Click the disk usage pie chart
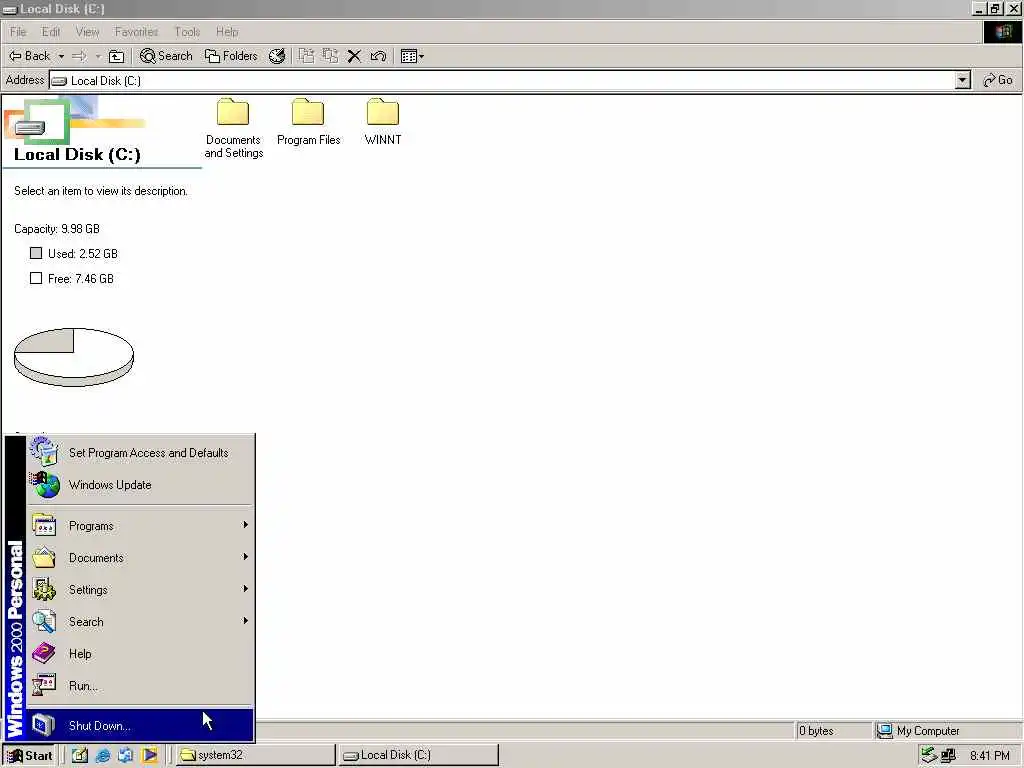Viewport: 1024px width, 768px height. coord(74,357)
